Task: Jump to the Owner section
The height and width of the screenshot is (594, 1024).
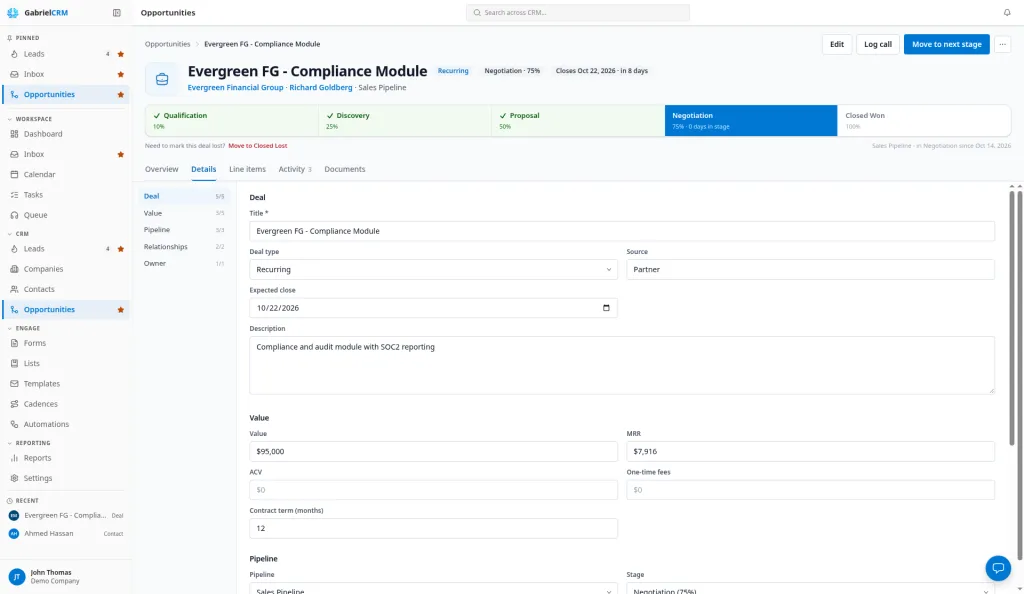Action: pos(184,263)
